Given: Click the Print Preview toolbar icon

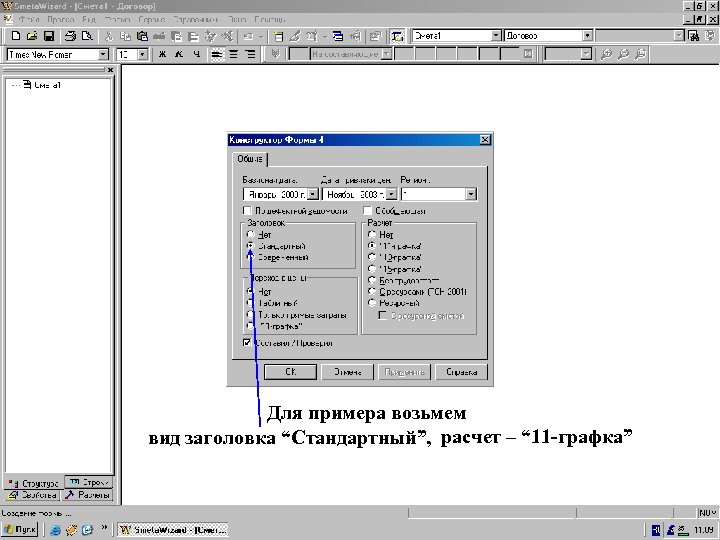Looking at the screenshot, I should pos(87,36).
